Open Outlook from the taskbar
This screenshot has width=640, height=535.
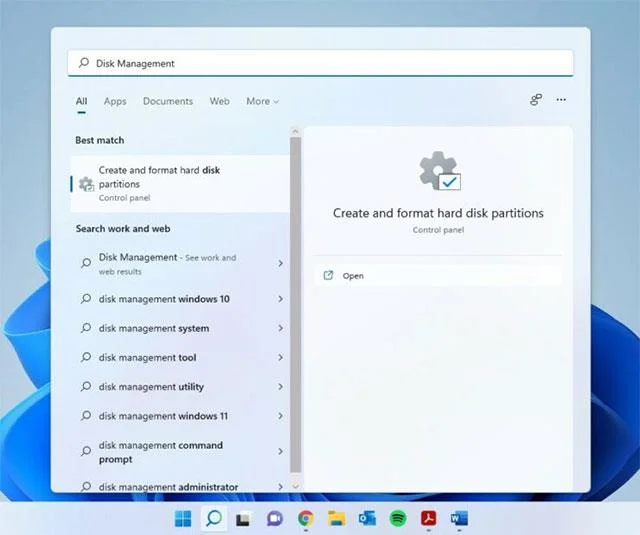pos(367,518)
